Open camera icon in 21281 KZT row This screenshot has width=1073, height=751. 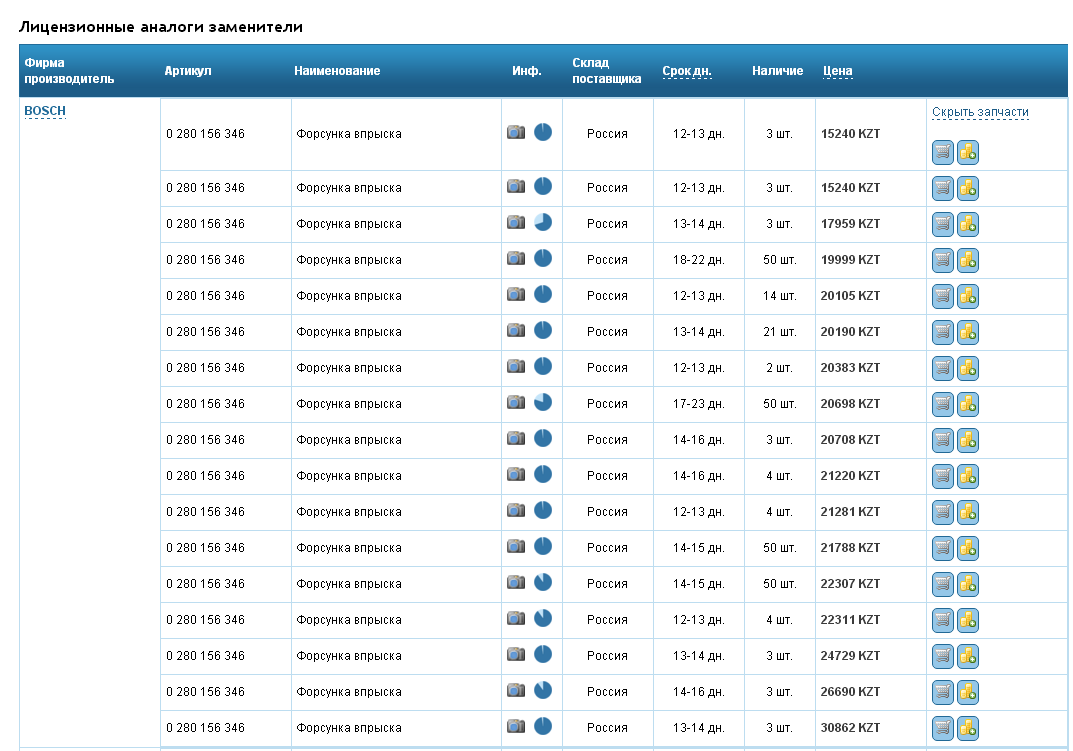(x=516, y=510)
